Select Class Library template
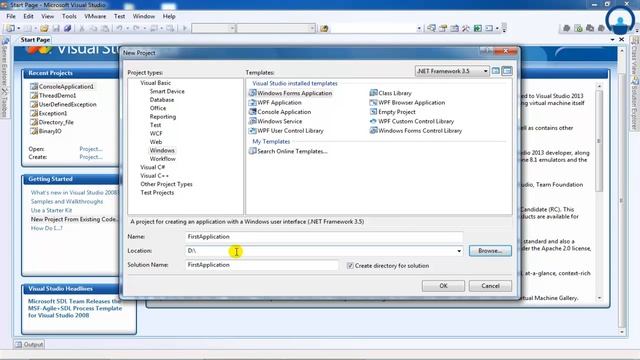This screenshot has width=640, height=360. pos(391,93)
